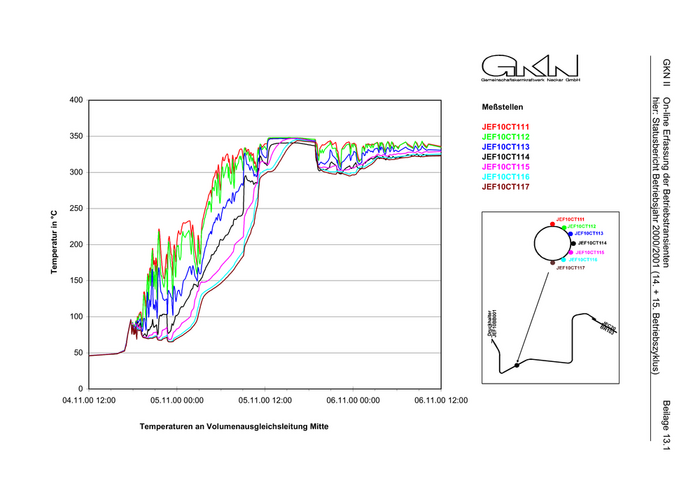Click the GKN company logo
This screenshot has width=700, height=495.
[516, 66]
